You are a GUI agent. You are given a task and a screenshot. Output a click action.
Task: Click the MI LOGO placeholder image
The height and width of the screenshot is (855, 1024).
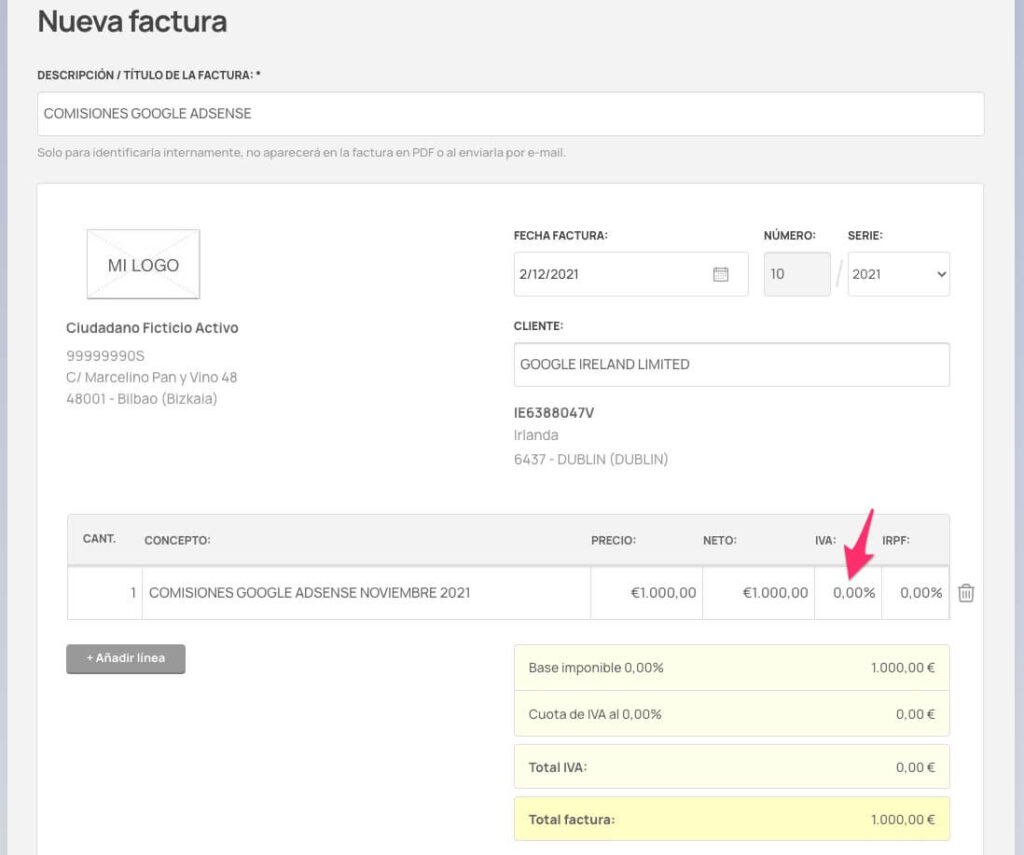[x=143, y=265]
